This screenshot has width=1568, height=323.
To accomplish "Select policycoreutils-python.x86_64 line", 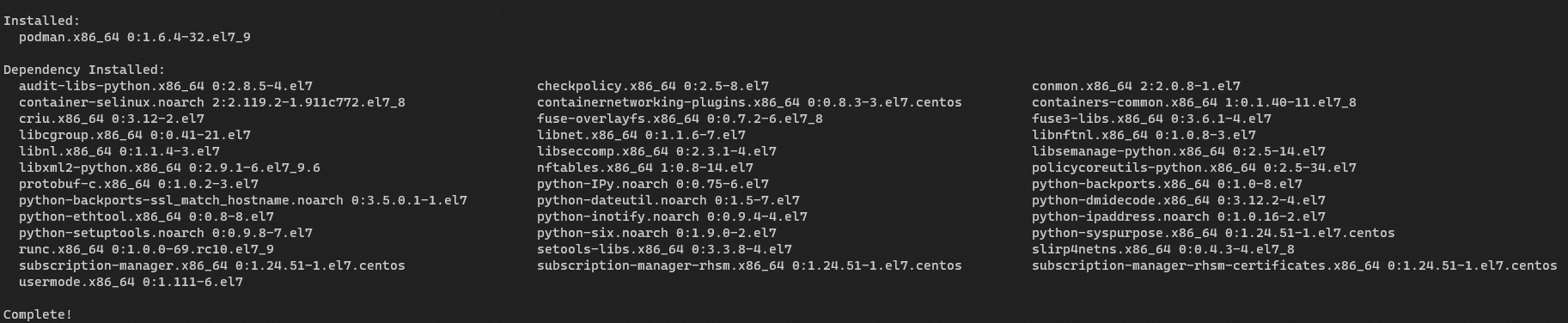I will pos(1194,168).
